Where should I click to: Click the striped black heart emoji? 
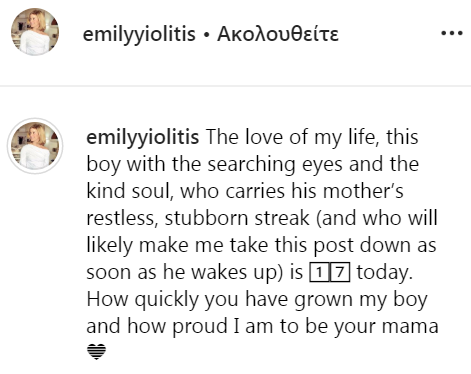pos(96,352)
